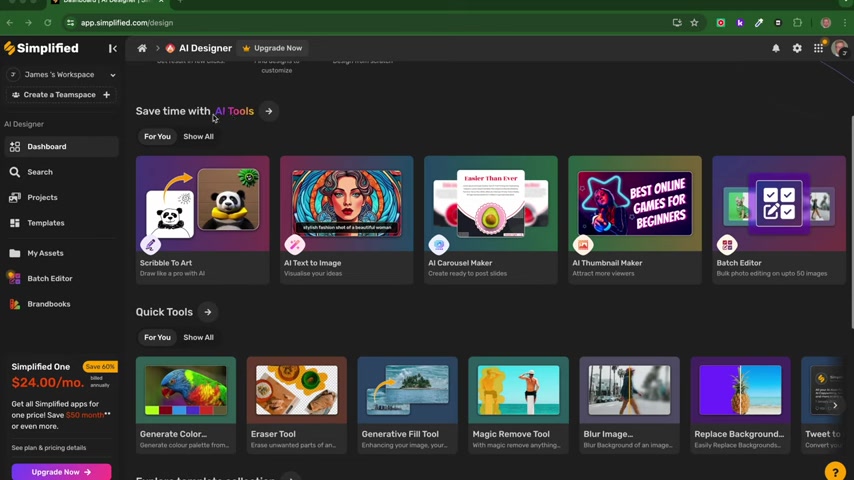The image size is (854, 480).
Task: Open Batch Editor in the sidebar
Action: tap(49, 278)
